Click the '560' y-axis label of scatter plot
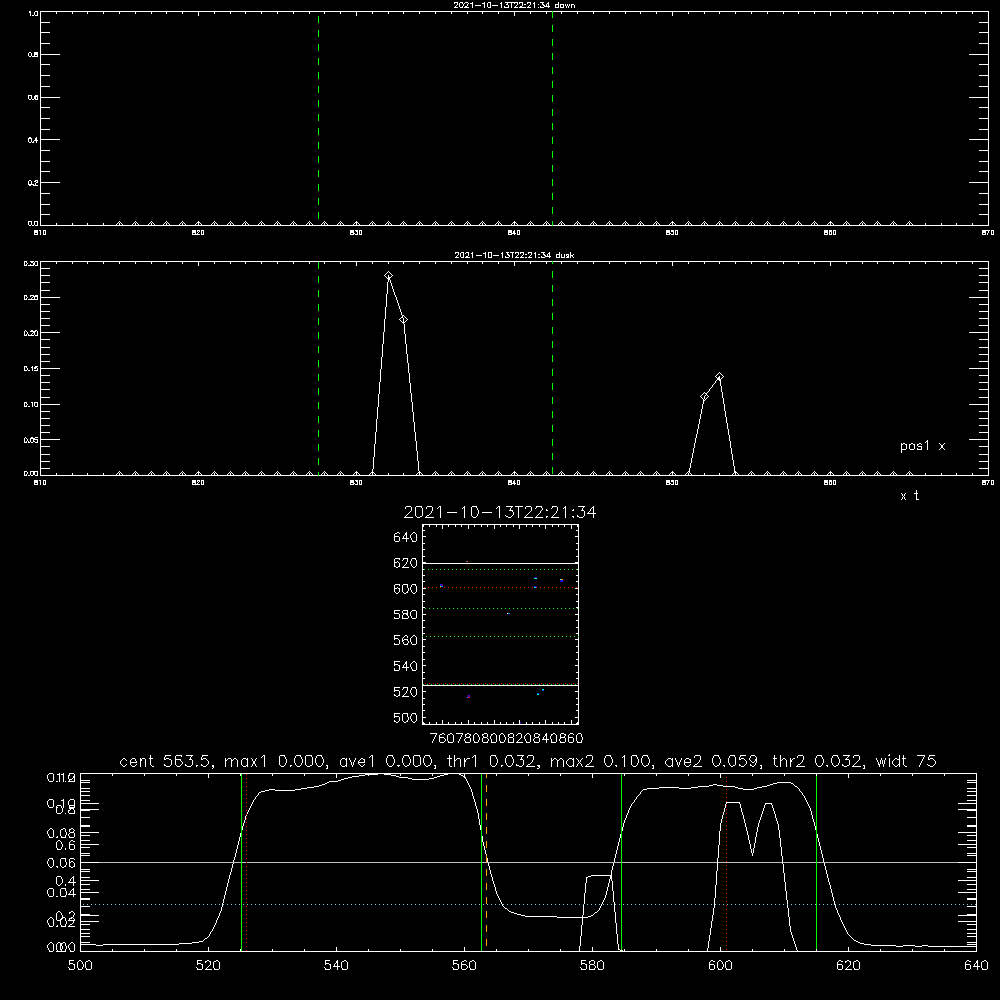Image resolution: width=1000 pixels, height=1000 pixels. (406, 640)
